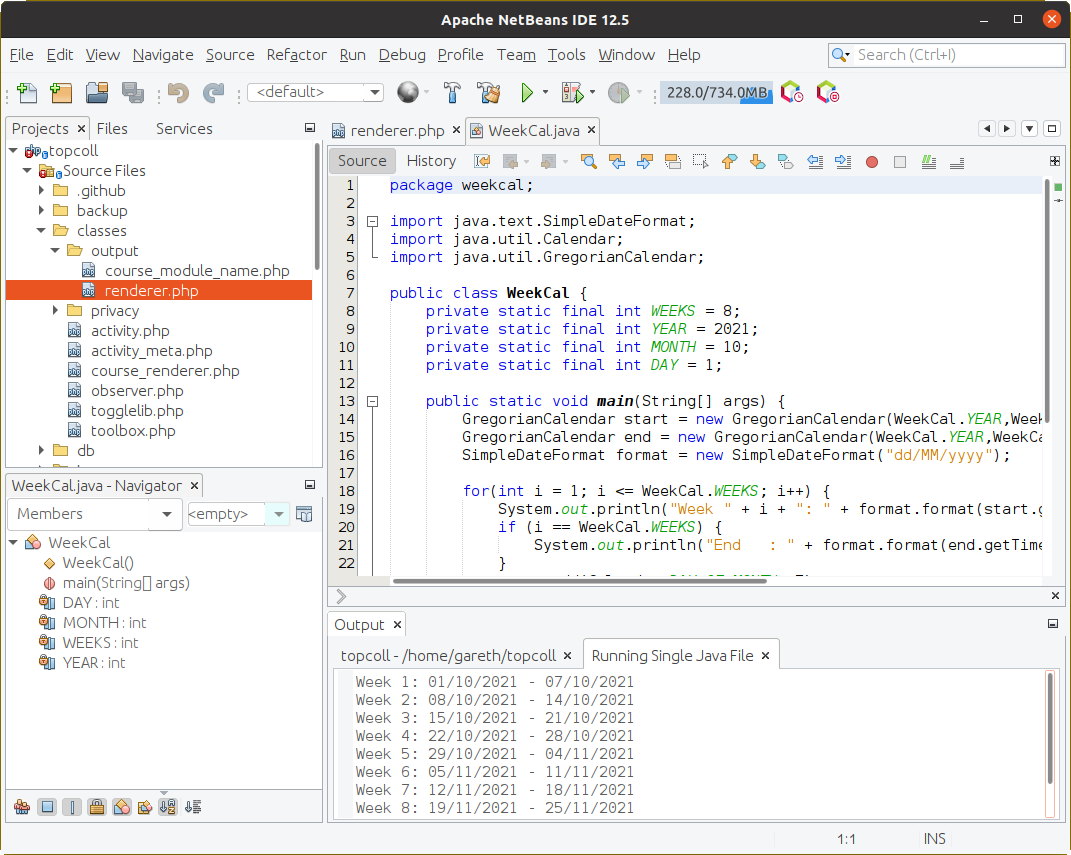Click the Open Project toolbar icon
This screenshot has height=855, width=1071.
(96, 92)
